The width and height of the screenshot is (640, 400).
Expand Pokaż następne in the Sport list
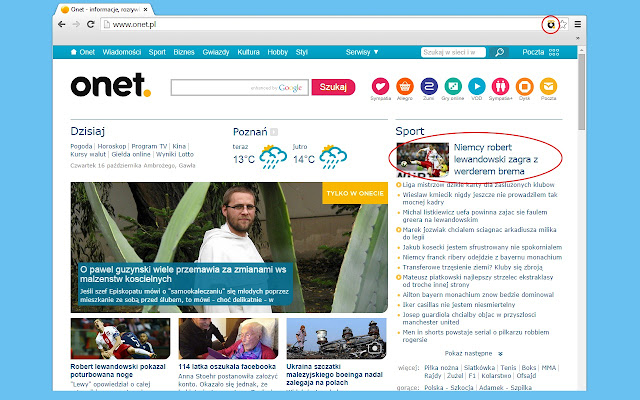click(473, 353)
